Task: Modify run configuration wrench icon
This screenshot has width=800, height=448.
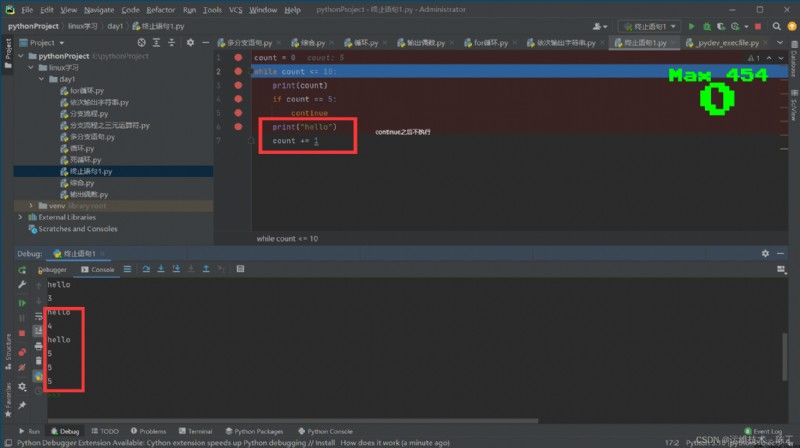Action: pos(22,285)
